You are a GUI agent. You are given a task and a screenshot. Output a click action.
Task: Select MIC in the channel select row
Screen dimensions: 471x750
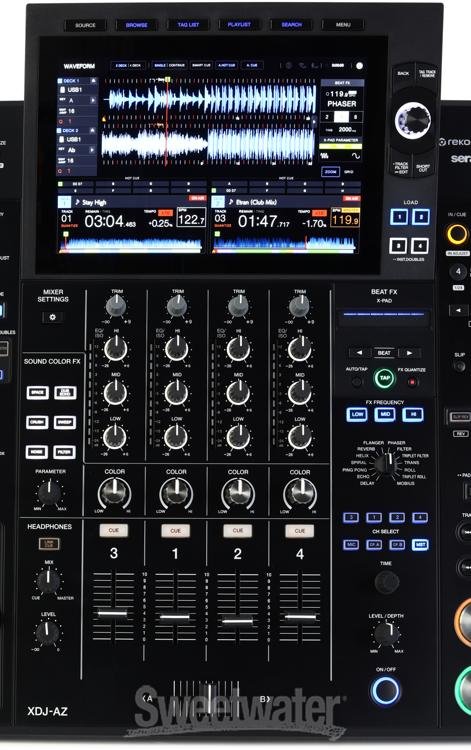pos(351,545)
